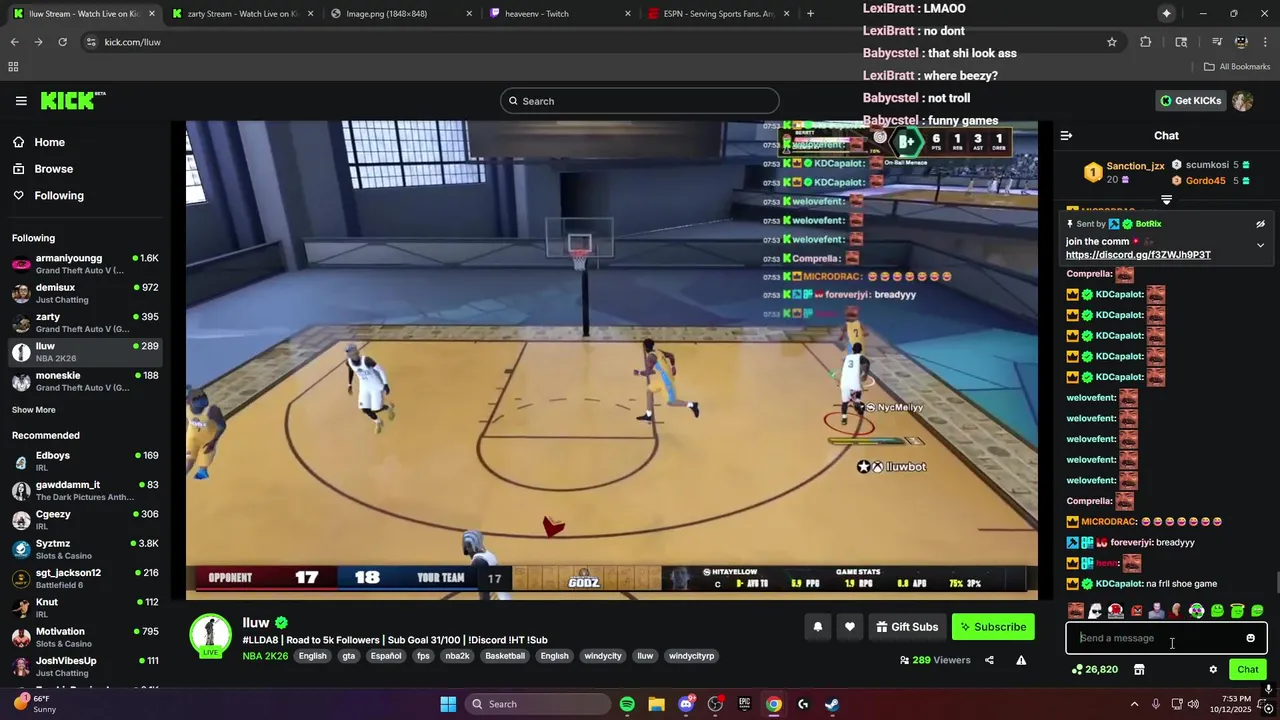This screenshot has width=1280, height=720.
Task: Report the stream with warning icon
Action: [x=1021, y=660]
